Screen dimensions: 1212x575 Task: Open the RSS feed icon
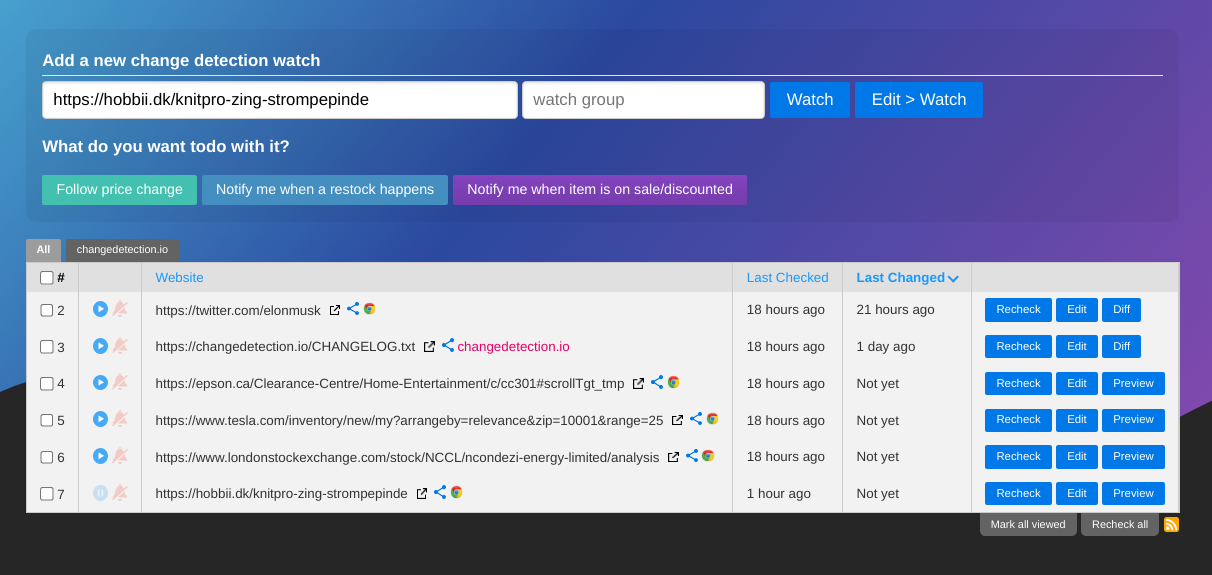1171,524
